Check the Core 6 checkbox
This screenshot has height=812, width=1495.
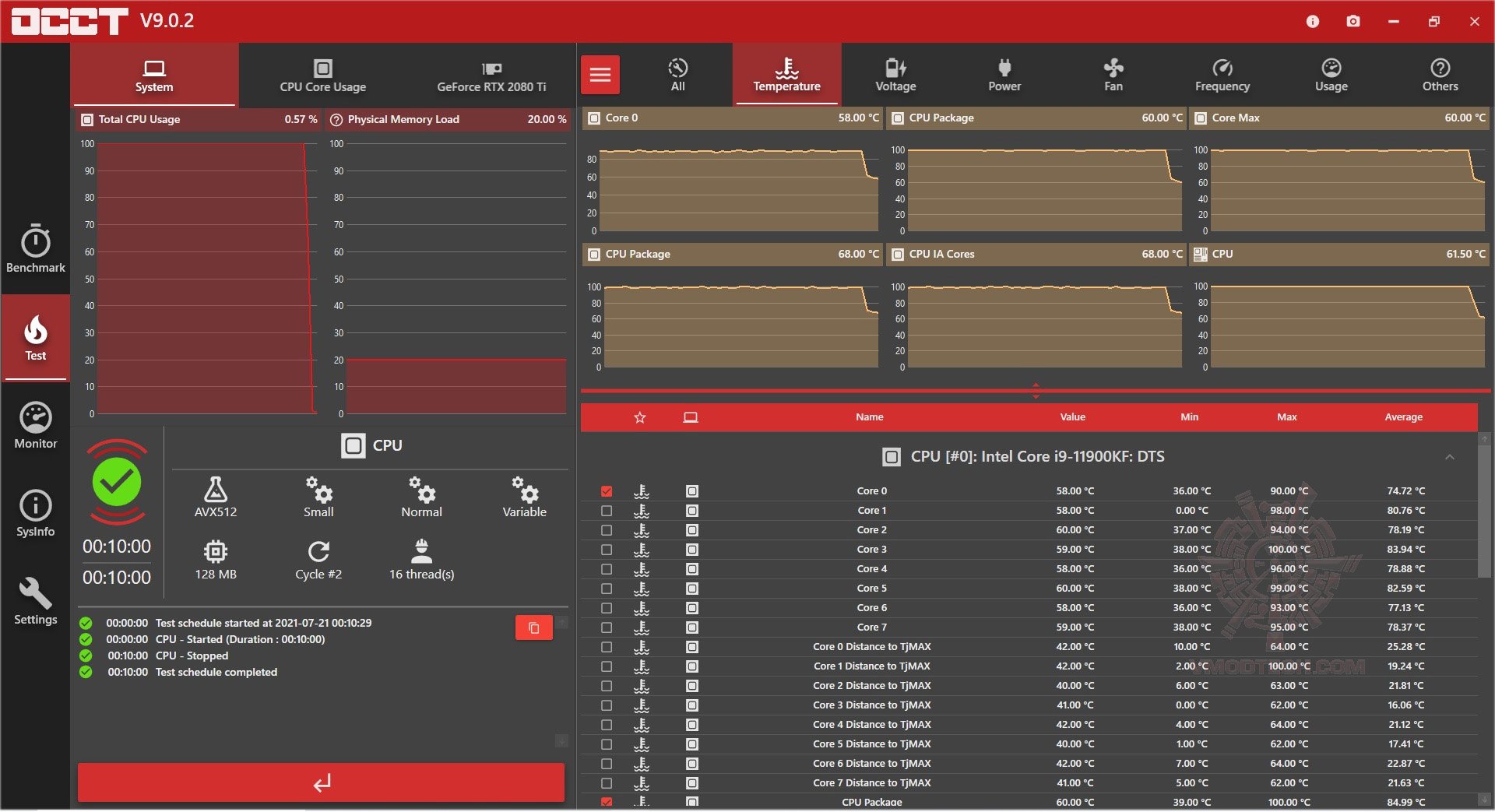[607, 608]
